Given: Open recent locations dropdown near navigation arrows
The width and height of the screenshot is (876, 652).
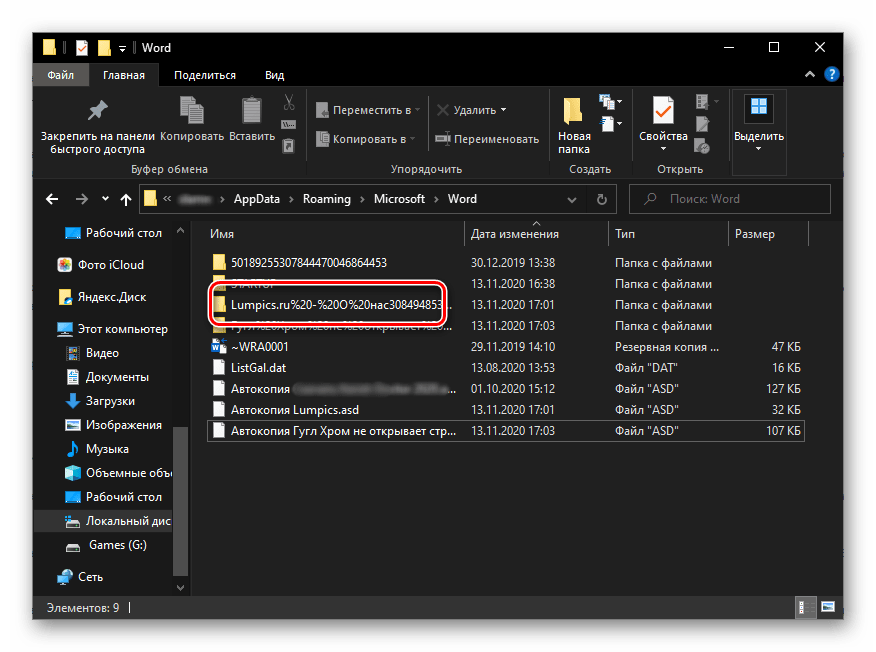Looking at the screenshot, I should [x=105, y=199].
